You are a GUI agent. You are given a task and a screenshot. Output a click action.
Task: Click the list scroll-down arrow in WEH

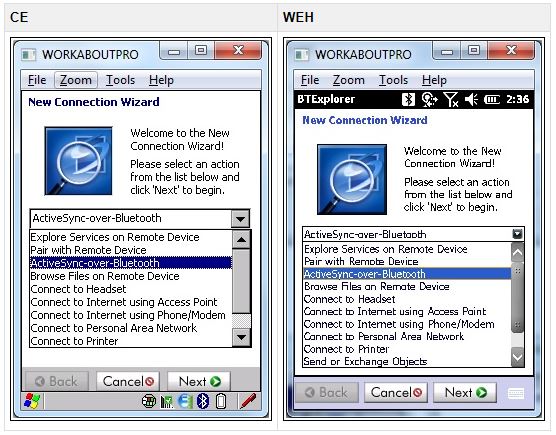(518, 357)
